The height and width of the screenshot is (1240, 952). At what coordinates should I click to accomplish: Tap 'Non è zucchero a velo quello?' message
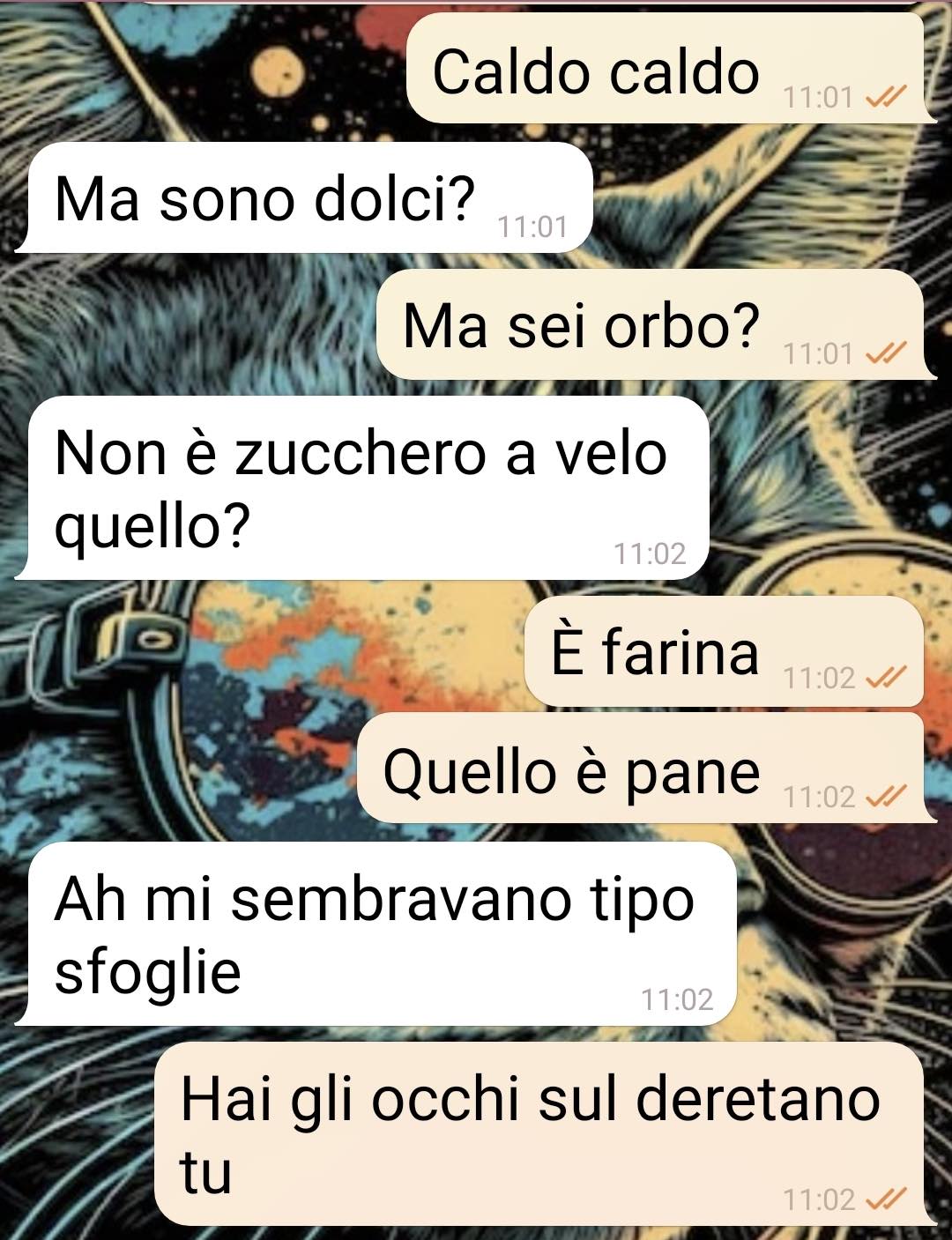point(362,487)
